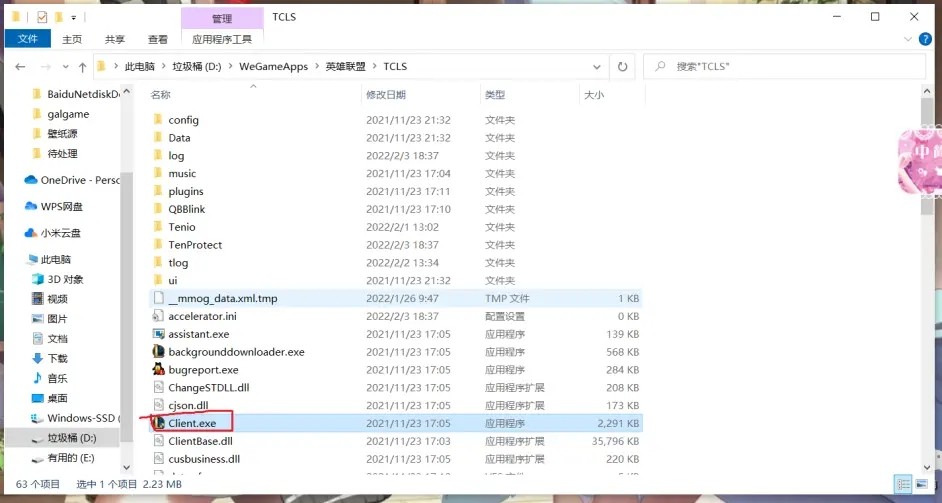The width and height of the screenshot is (942, 503).
Task: Switch to details view layout icon
Action: (x=903, y=484)
